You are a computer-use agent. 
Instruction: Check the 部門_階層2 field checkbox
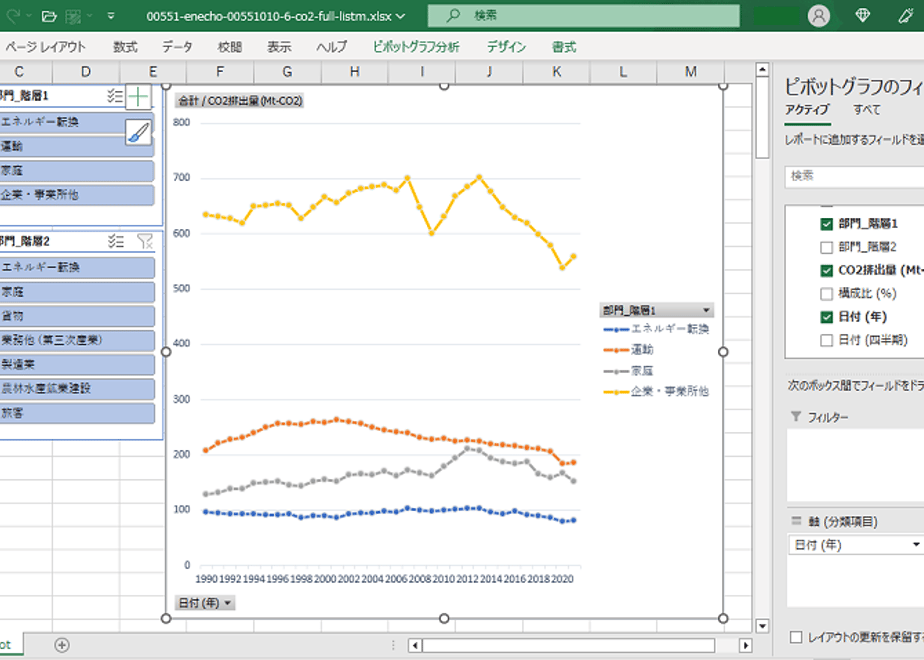click(x=826, y=247)
